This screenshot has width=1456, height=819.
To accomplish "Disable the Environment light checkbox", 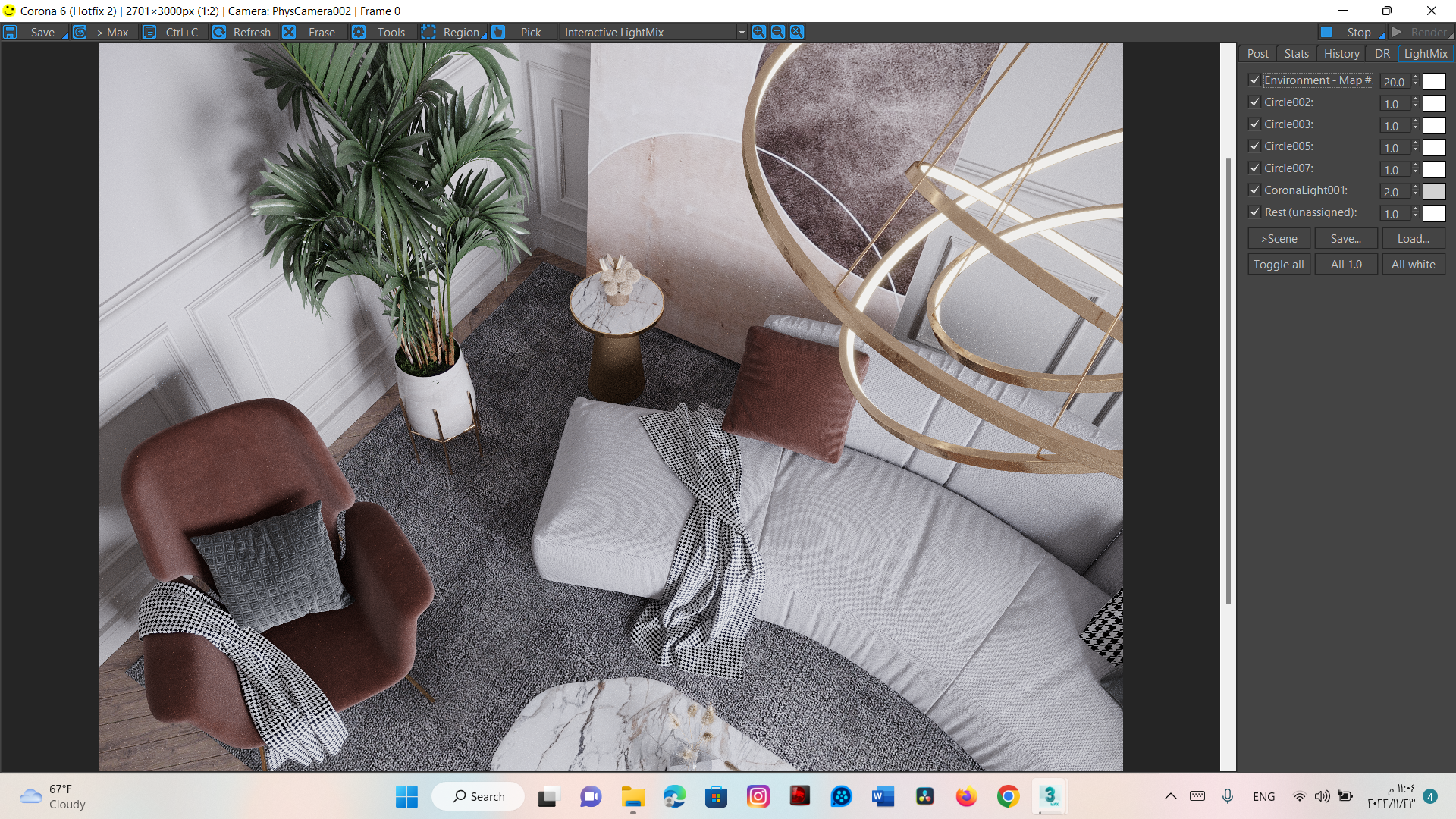I will pos(1254,80).
